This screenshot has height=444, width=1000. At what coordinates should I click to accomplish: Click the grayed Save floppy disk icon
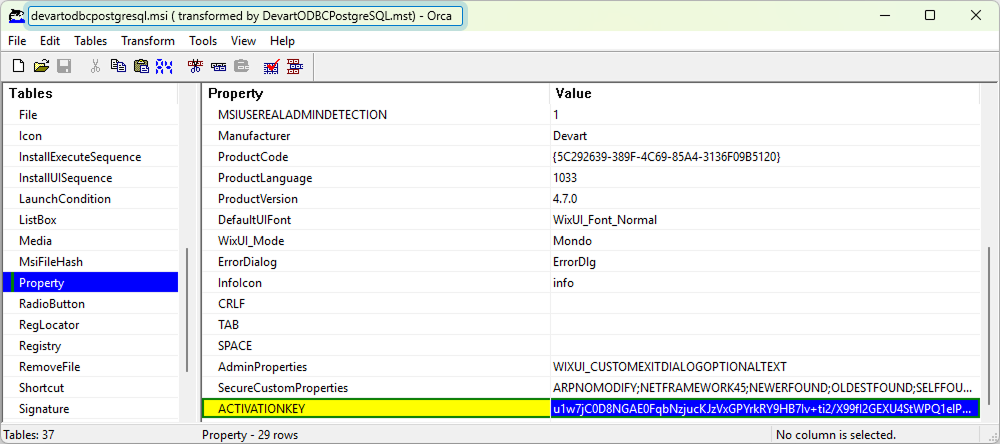(64, 66)
